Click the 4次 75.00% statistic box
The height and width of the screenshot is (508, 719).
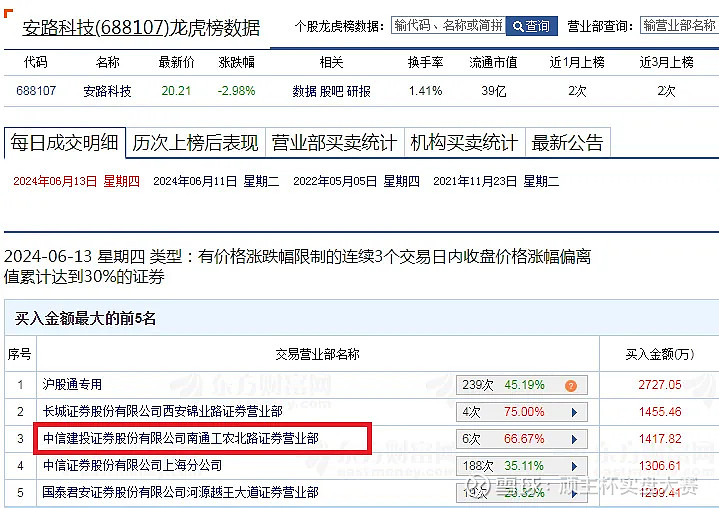click(x=522, y=412)
